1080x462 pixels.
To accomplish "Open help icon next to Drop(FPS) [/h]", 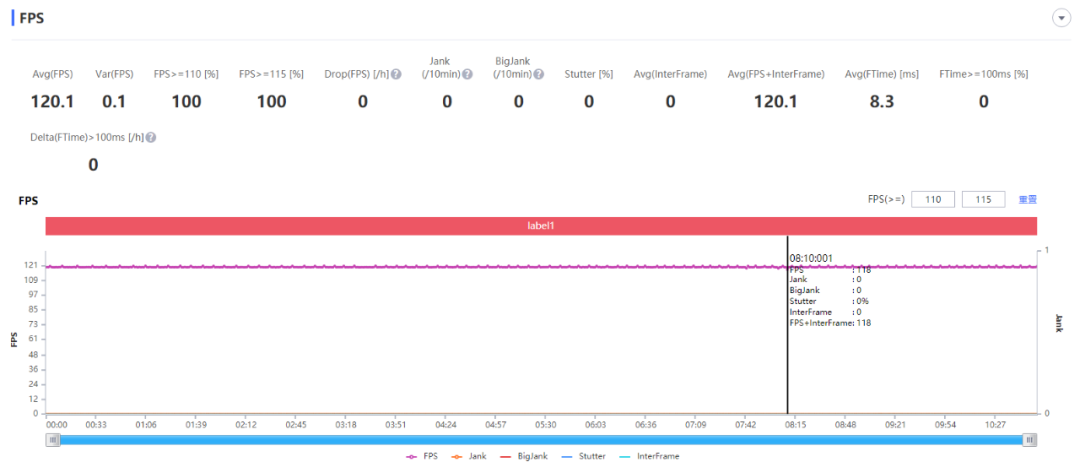I will click(396, 74).
